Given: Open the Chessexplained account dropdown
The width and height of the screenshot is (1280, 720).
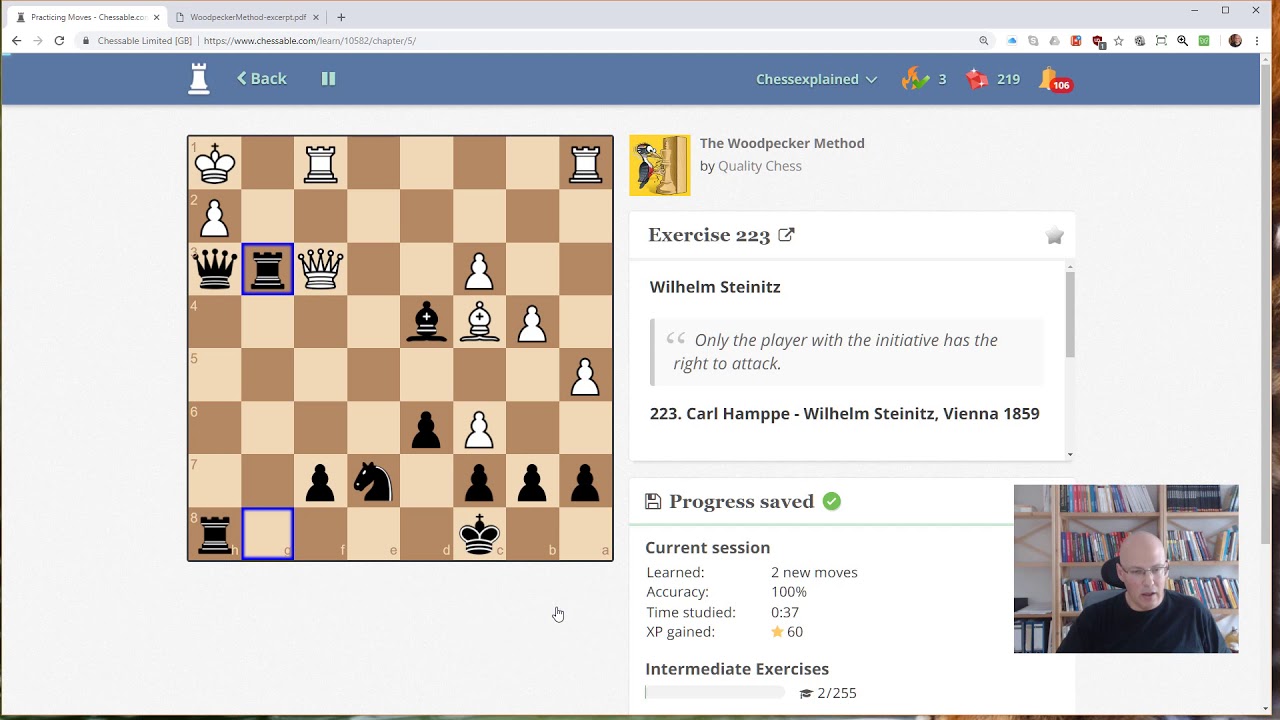Looking at the screenshot, I should tap(816, 79).
